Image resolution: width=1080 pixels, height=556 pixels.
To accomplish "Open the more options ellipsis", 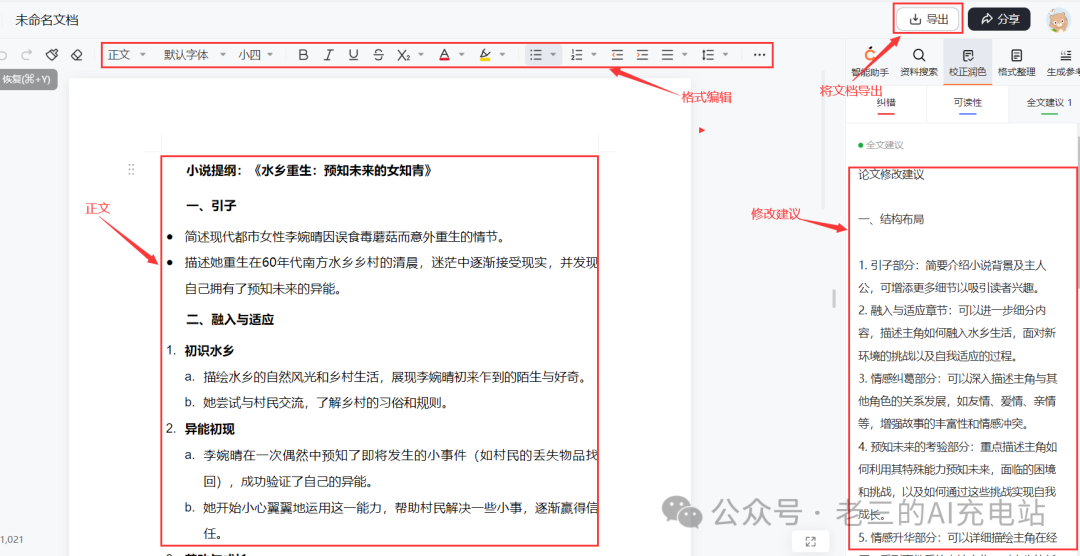I will pos(759,55).
